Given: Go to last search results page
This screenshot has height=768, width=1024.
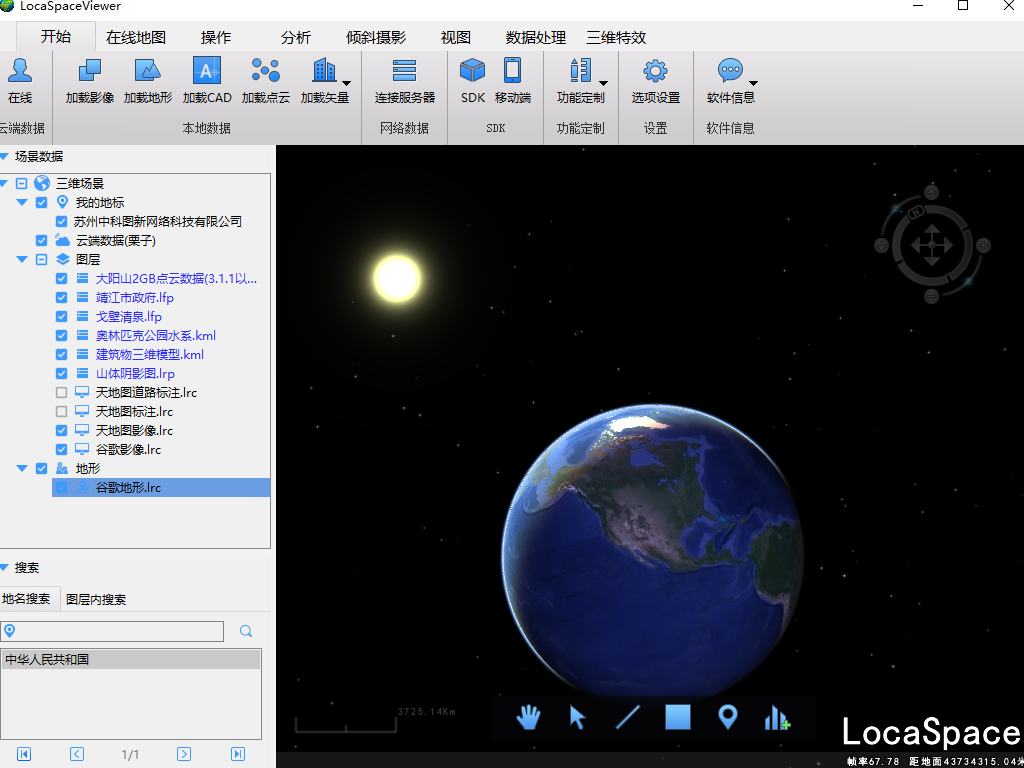Looking at the screenshot, I should pyautogui.click(x=238, y=754).
